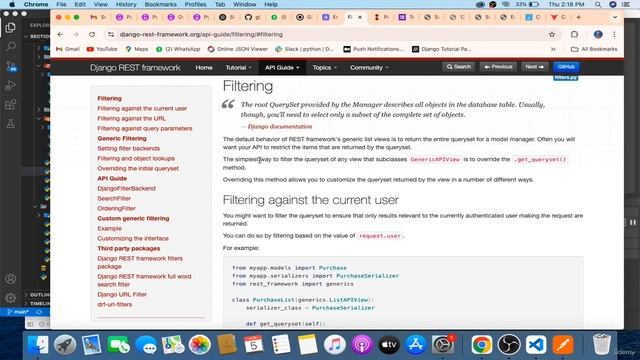
Task: Open Podcasts app in Dock
Action: [362, 345]
